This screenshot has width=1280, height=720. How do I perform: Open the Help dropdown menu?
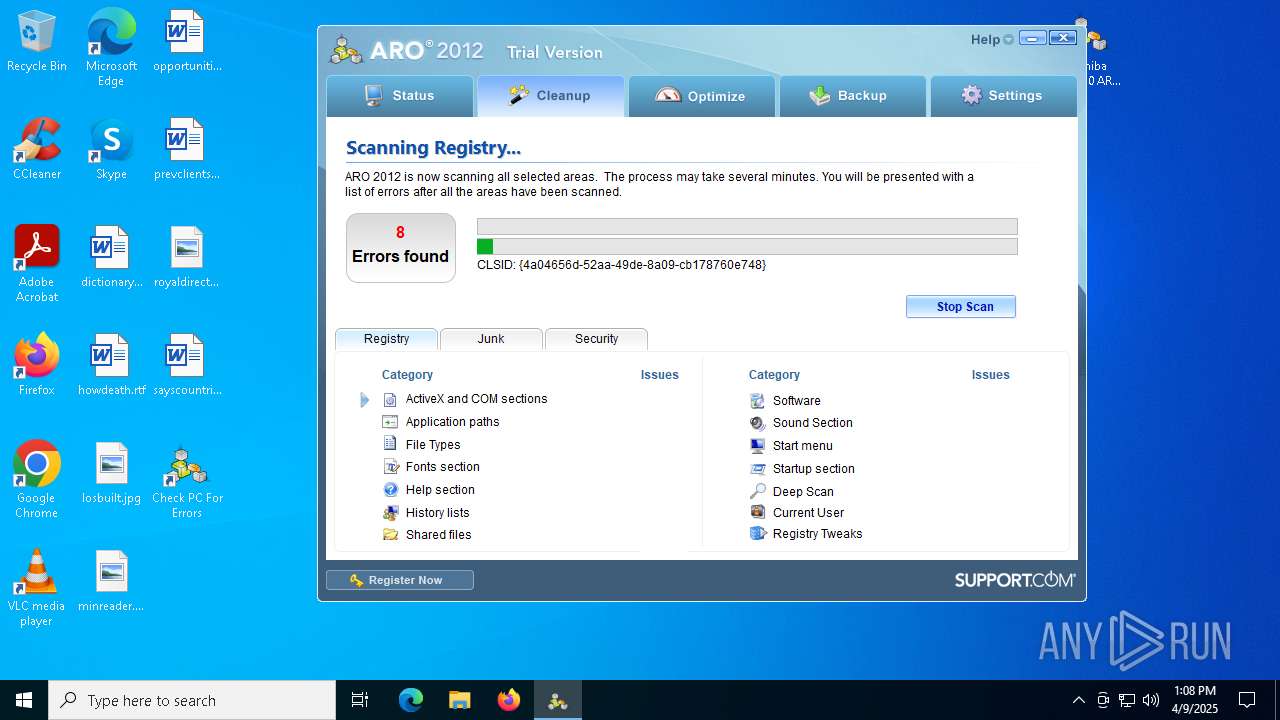click(x=992, y=40)
